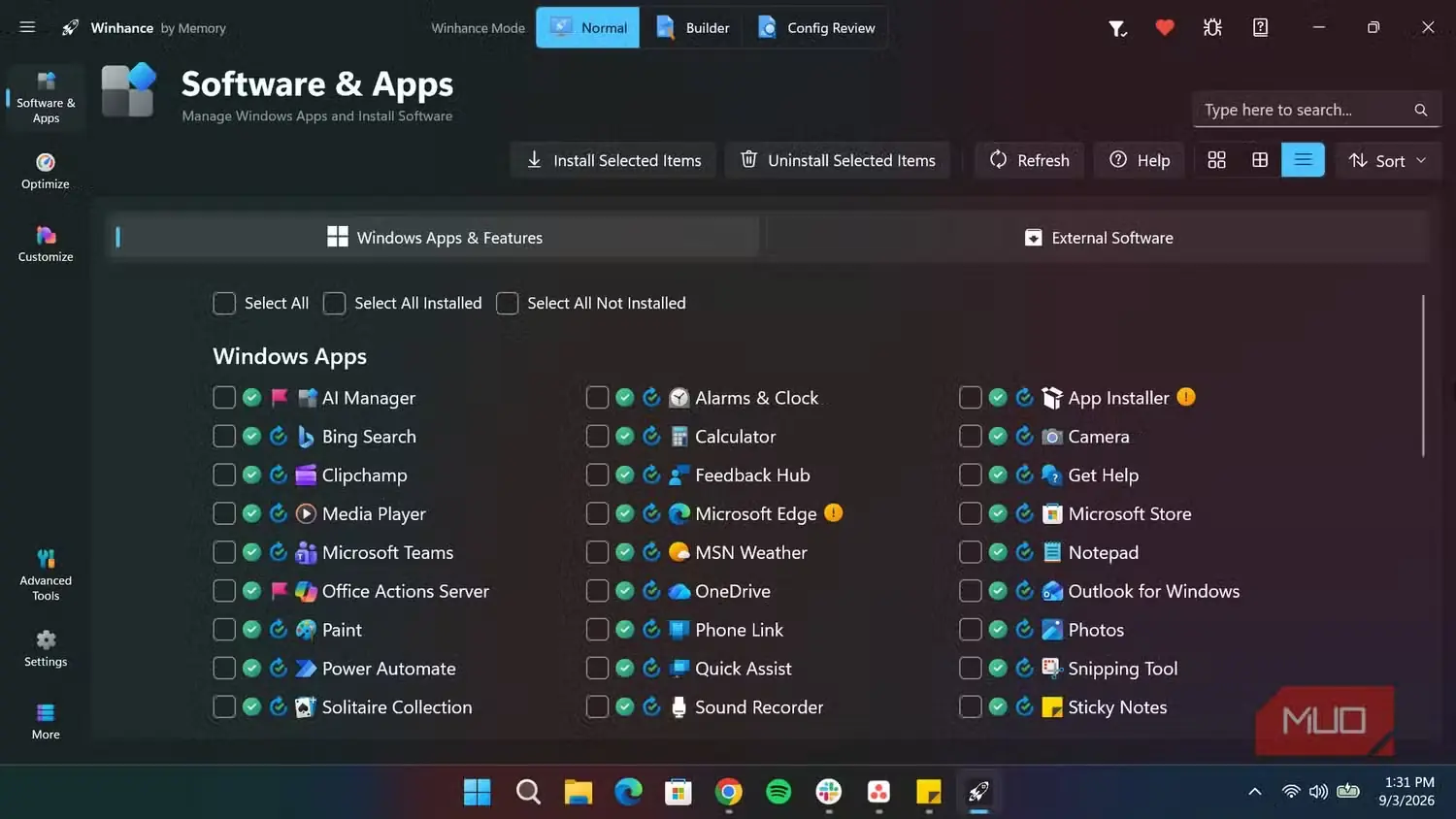Viewport: 1456px width, 819px height.
Task: Click Uninstall Selected Items button
Action: [x=838, y=160]
